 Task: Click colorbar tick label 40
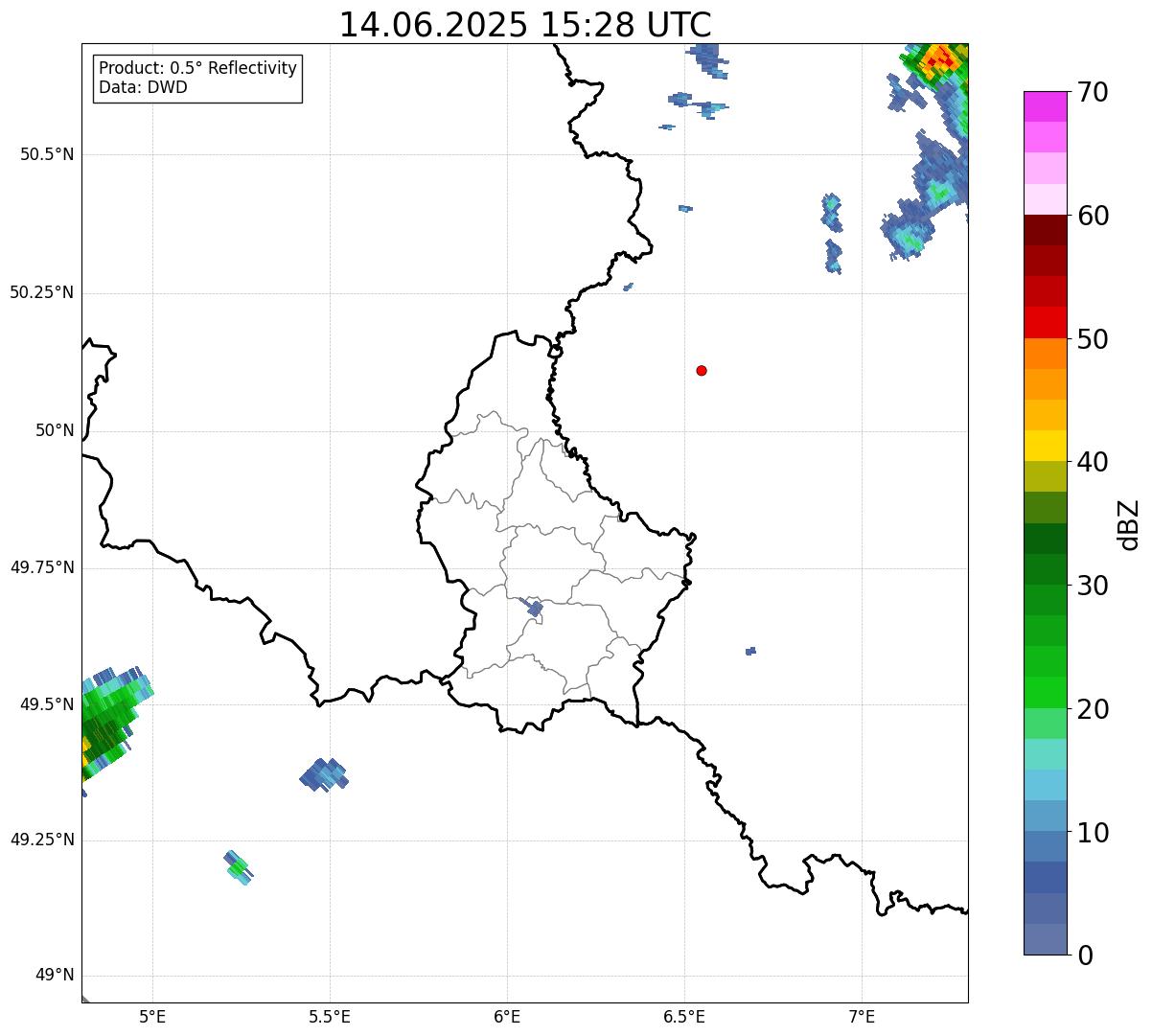(1093, 462)
